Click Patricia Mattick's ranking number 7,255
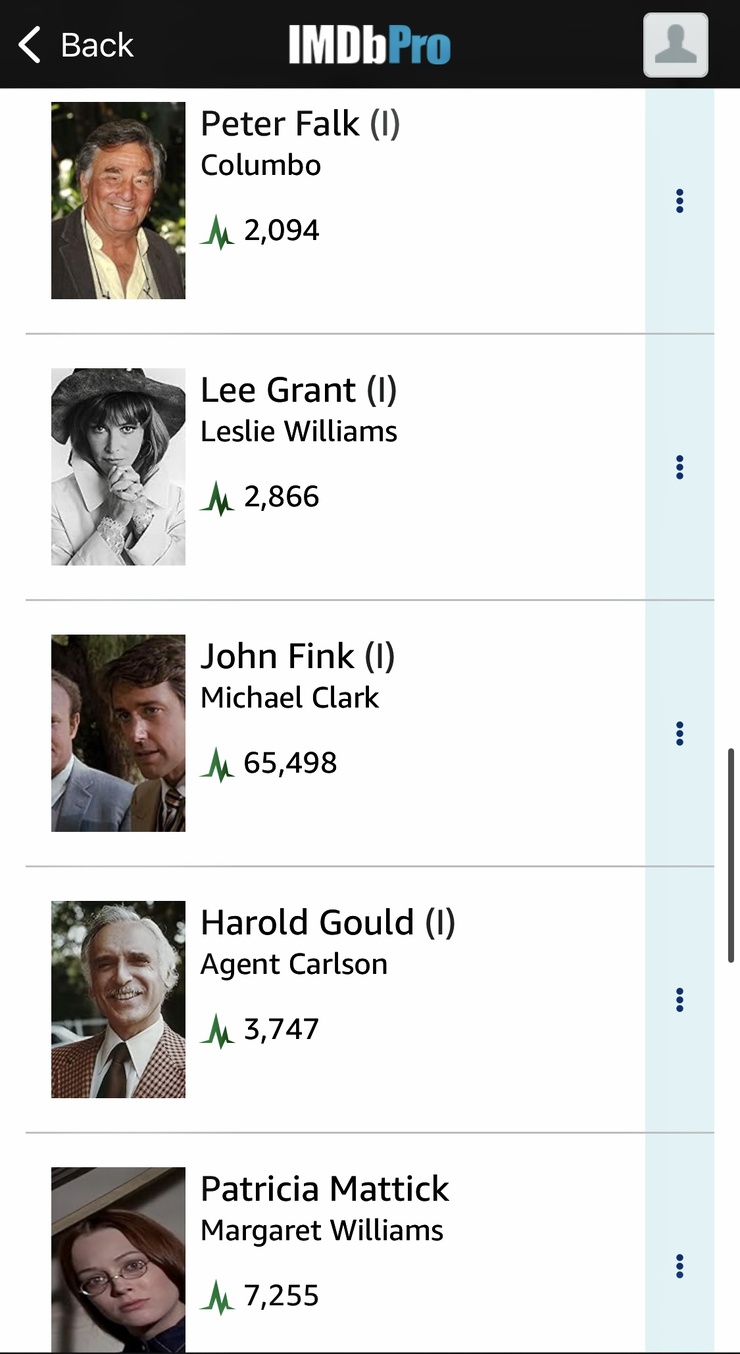Image resolution: width=740 pixels, height=1354 pixels. click(283, 1294)
